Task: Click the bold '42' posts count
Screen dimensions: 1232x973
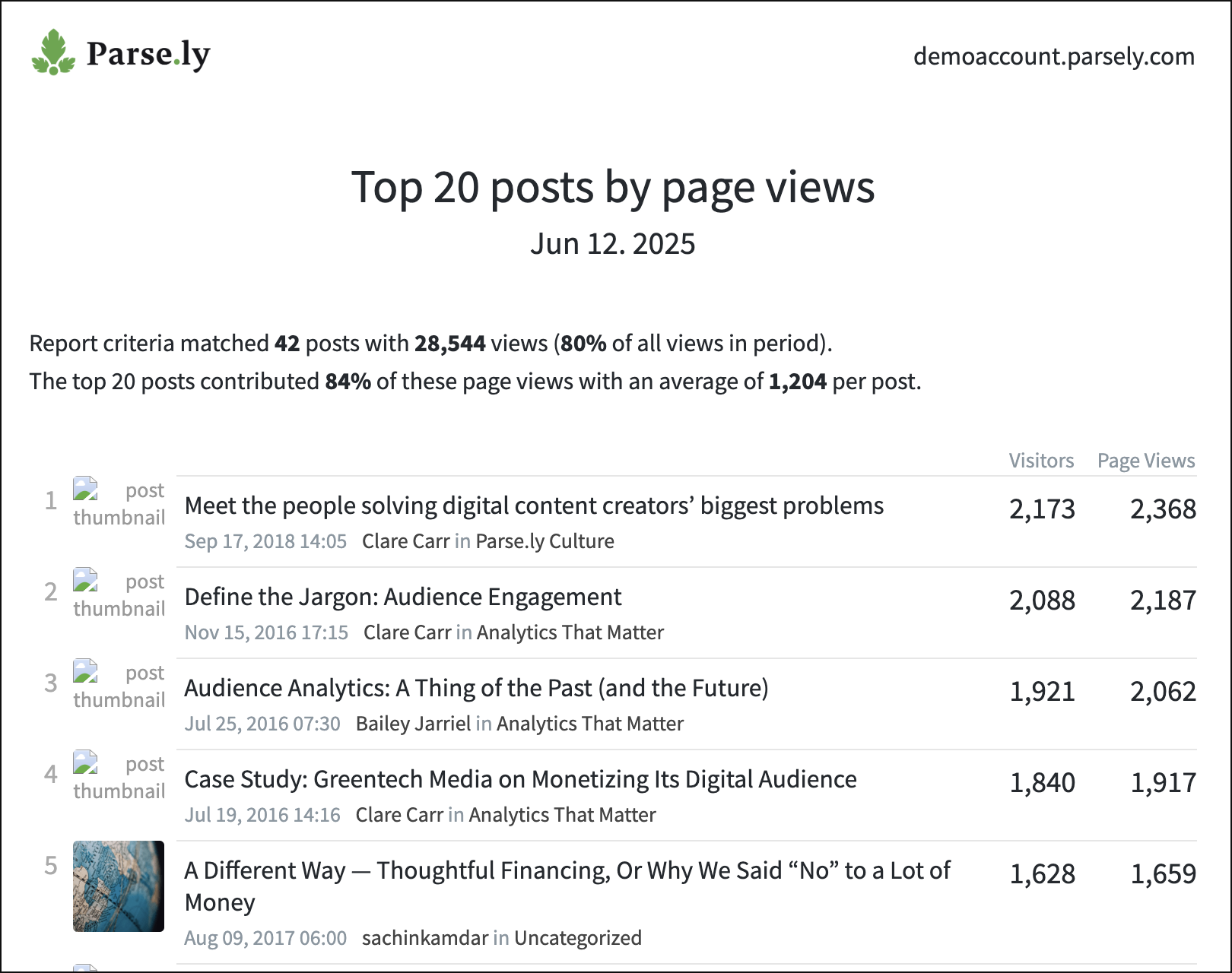Action: click(x=287, y=344)
